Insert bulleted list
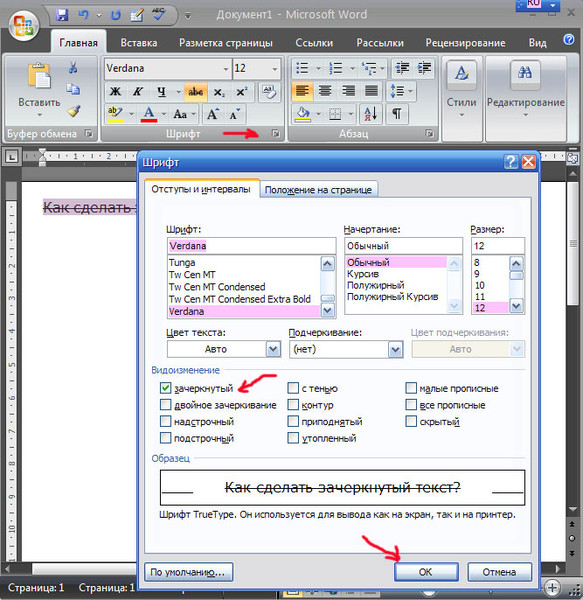The image size is (583, 600). coord(303,68)
